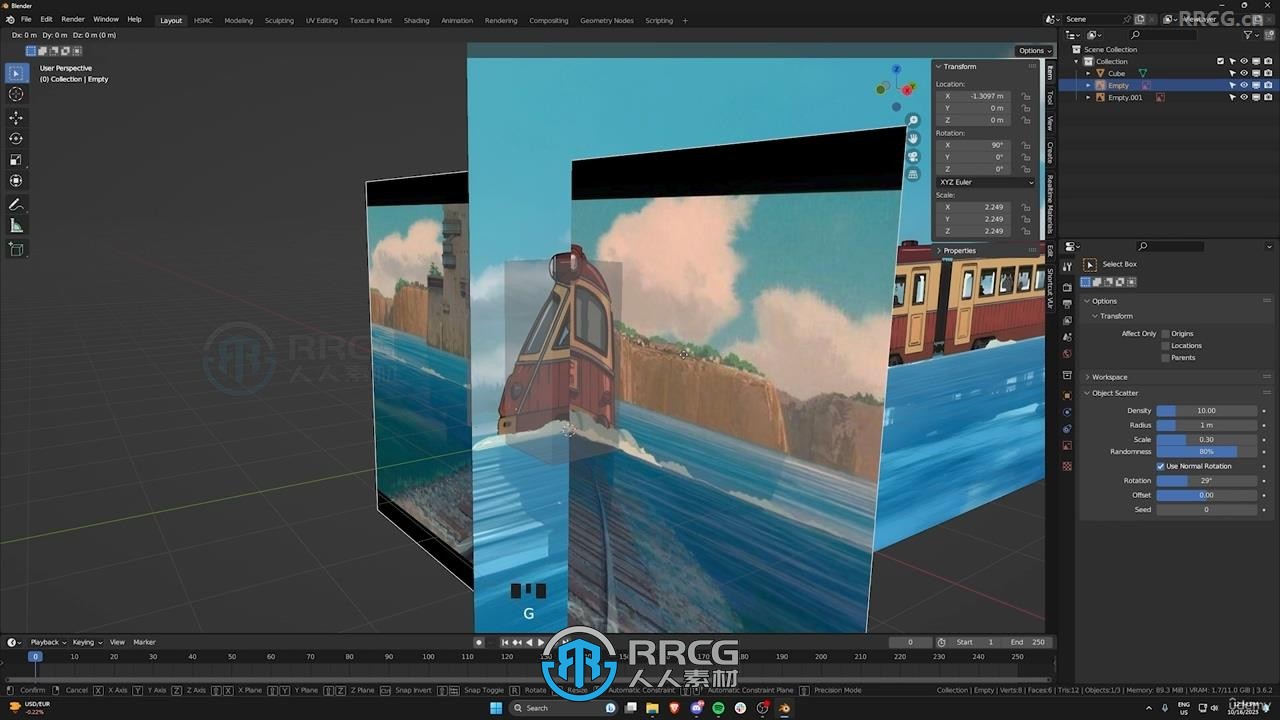The image size is (1280, 720).
Task: Collapse the Transform panel in sidebar
Action: coord(939,67)
